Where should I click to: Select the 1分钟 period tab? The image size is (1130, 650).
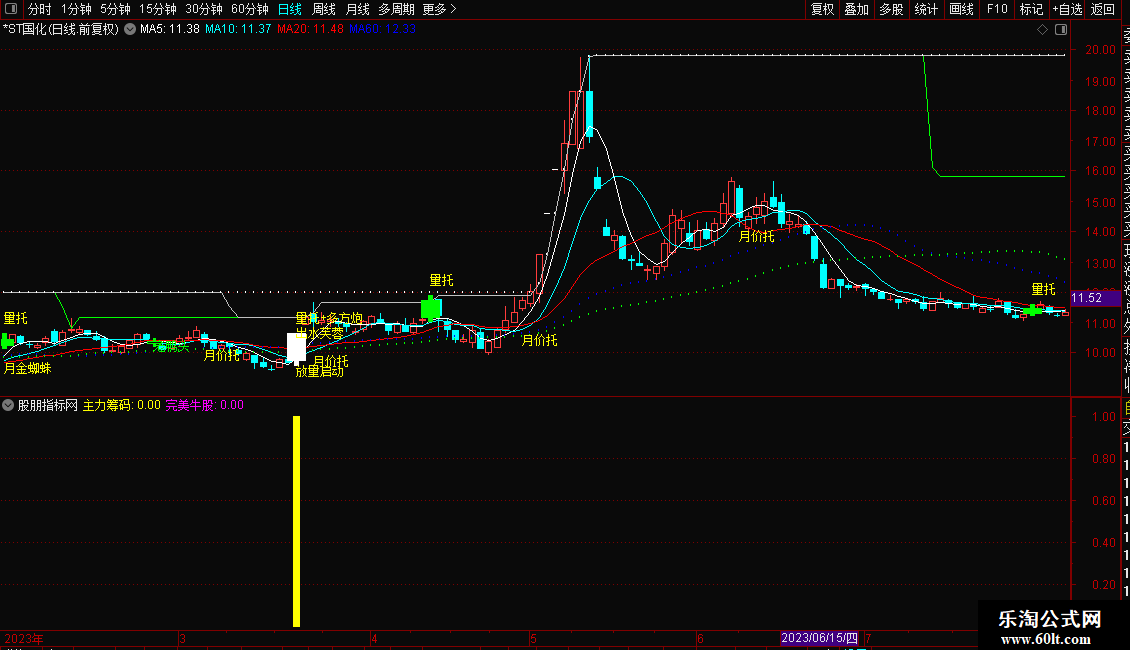76,9
